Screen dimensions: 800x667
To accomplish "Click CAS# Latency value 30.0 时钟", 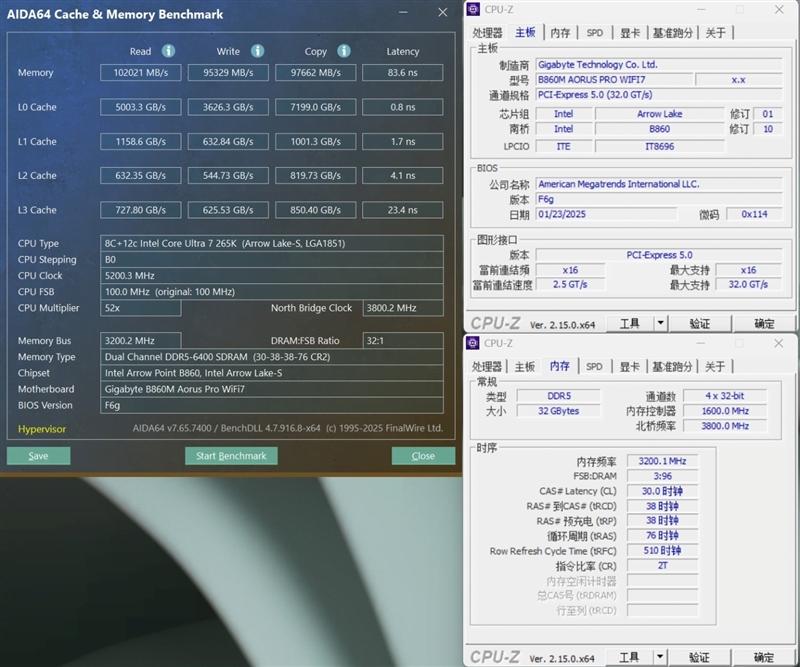I will tap(662, 491).
